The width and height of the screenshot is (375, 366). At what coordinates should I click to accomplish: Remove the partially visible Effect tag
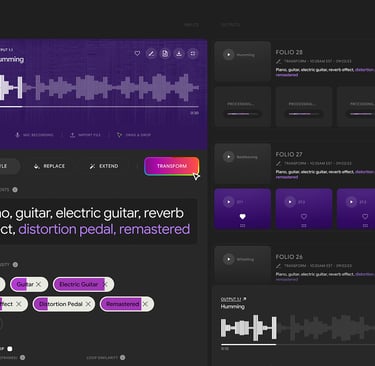[x=19, y=304]
